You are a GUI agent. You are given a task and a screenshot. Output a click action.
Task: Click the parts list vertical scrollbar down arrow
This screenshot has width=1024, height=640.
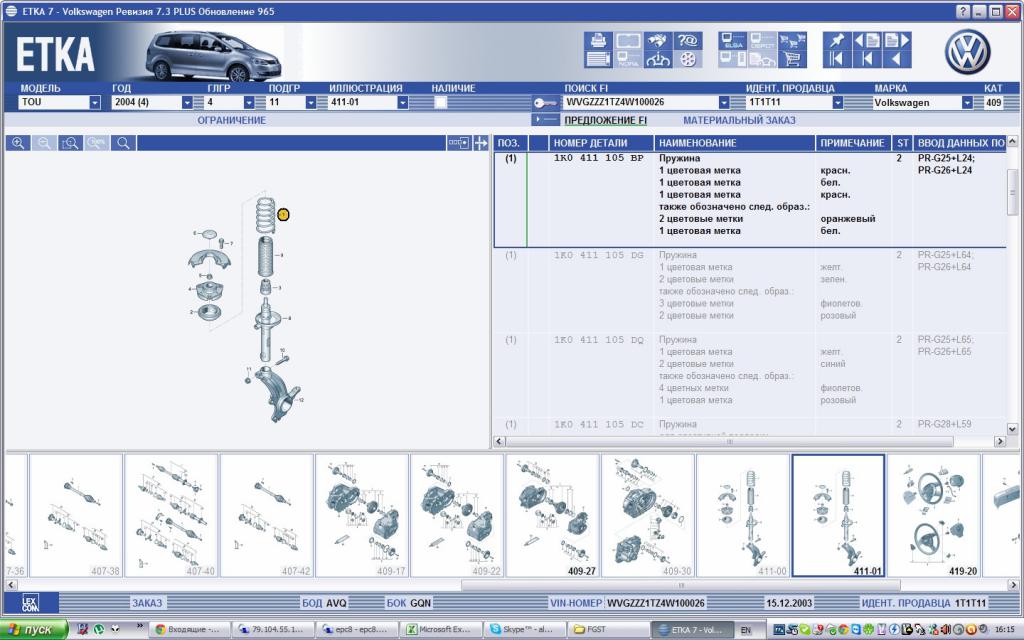point(1012,429)
